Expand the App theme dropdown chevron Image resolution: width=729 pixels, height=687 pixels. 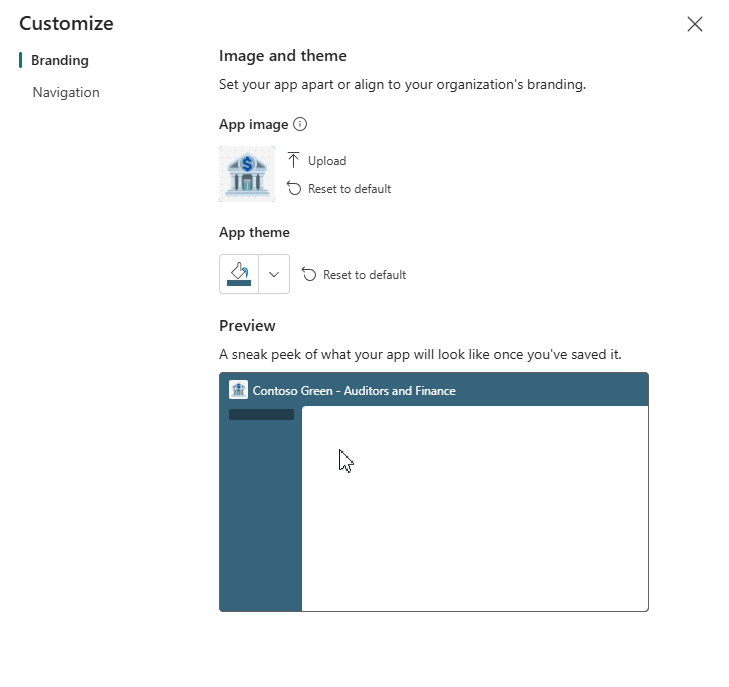pos(274,274)
